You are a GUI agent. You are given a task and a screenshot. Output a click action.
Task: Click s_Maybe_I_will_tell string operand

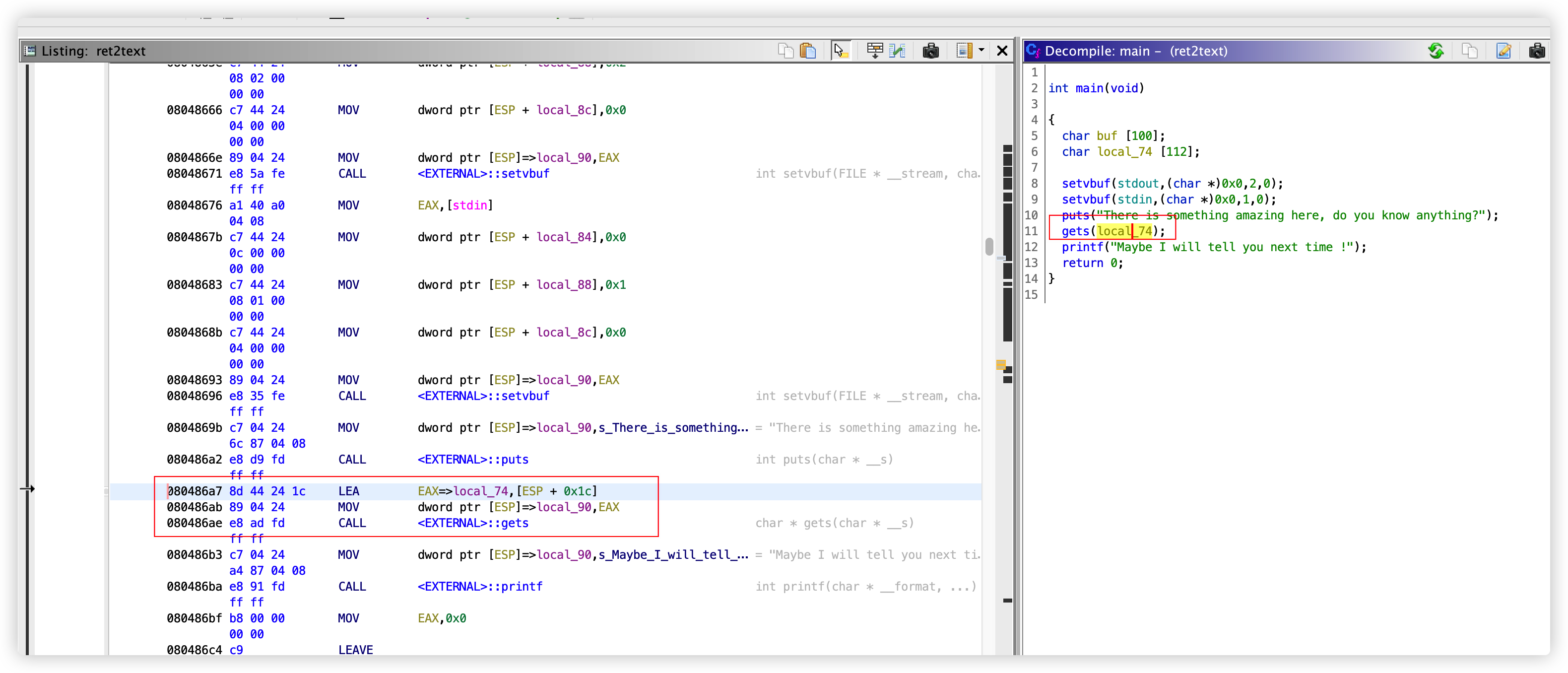pos(673,554)
